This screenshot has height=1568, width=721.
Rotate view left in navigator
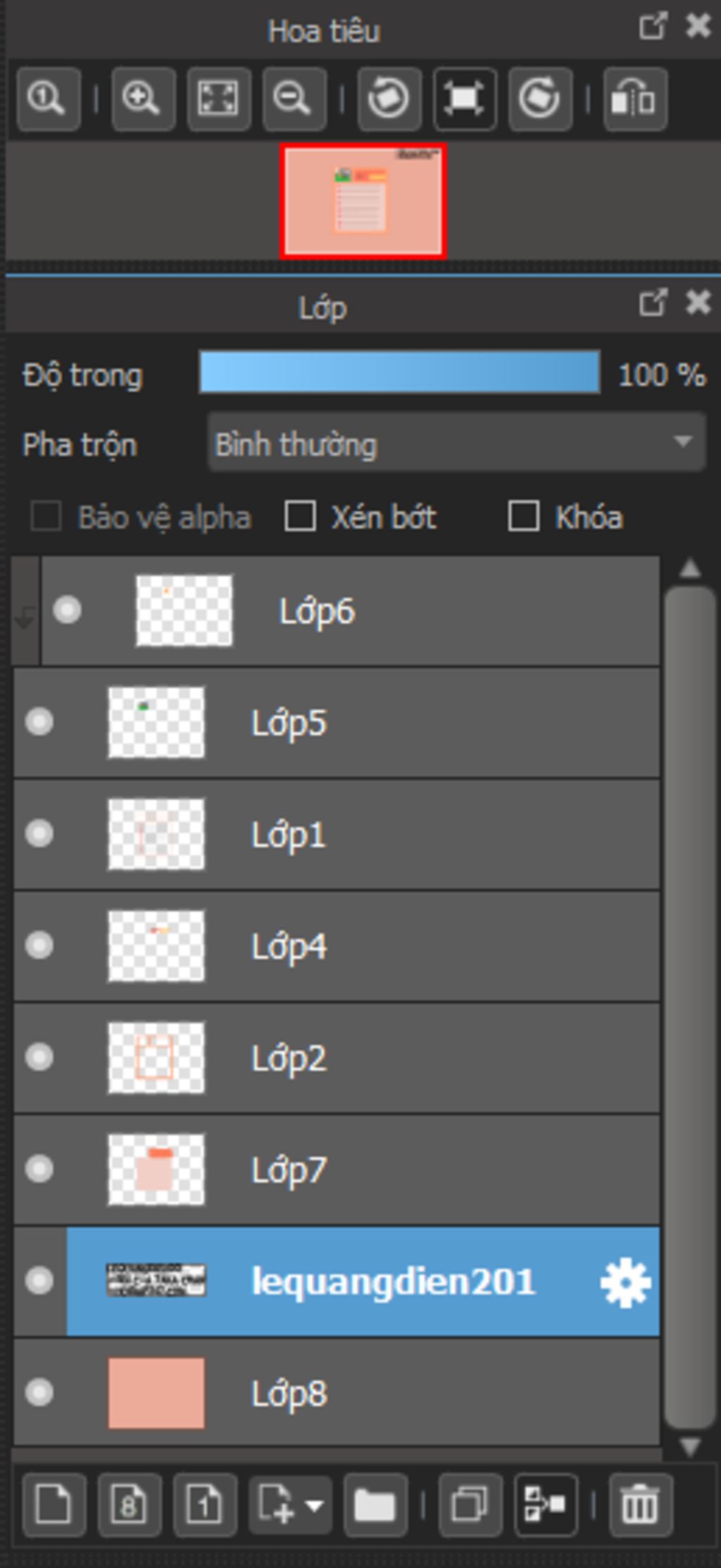[389, 99]
